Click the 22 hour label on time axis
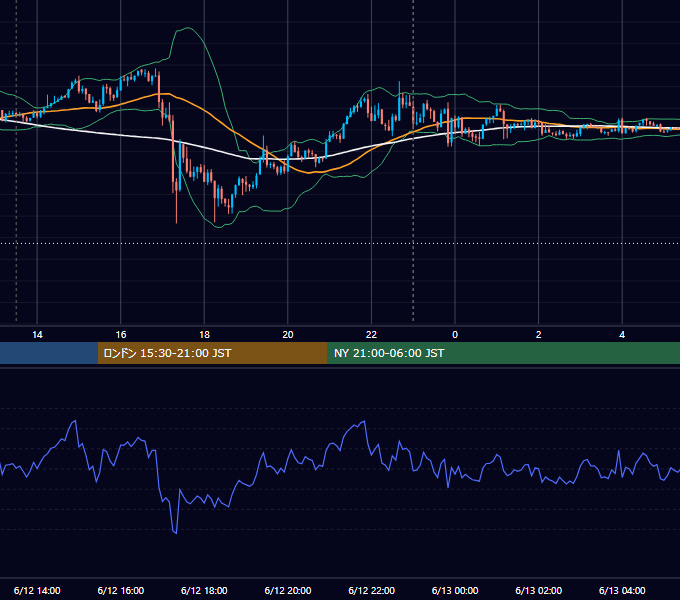Image resolution: width=680 pixels, height=600 pixels. pyautogui.click(x=371, y=335)
